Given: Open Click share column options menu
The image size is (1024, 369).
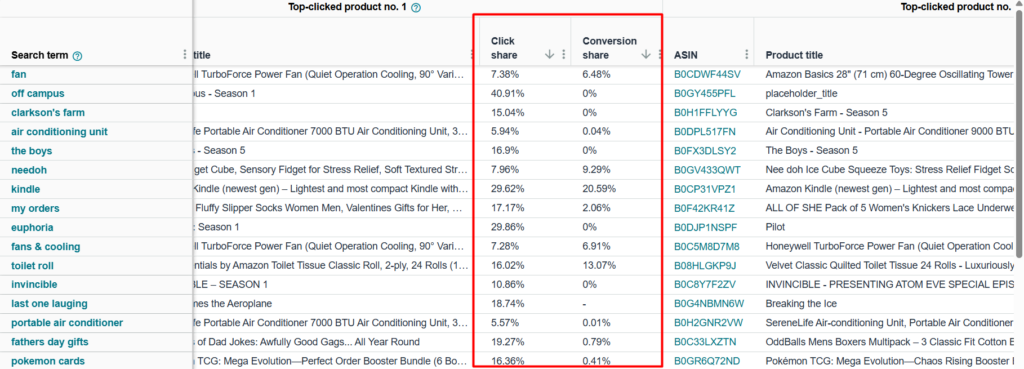Looking at the screenshot, I should pyautogui.click(x=564, y=55).
